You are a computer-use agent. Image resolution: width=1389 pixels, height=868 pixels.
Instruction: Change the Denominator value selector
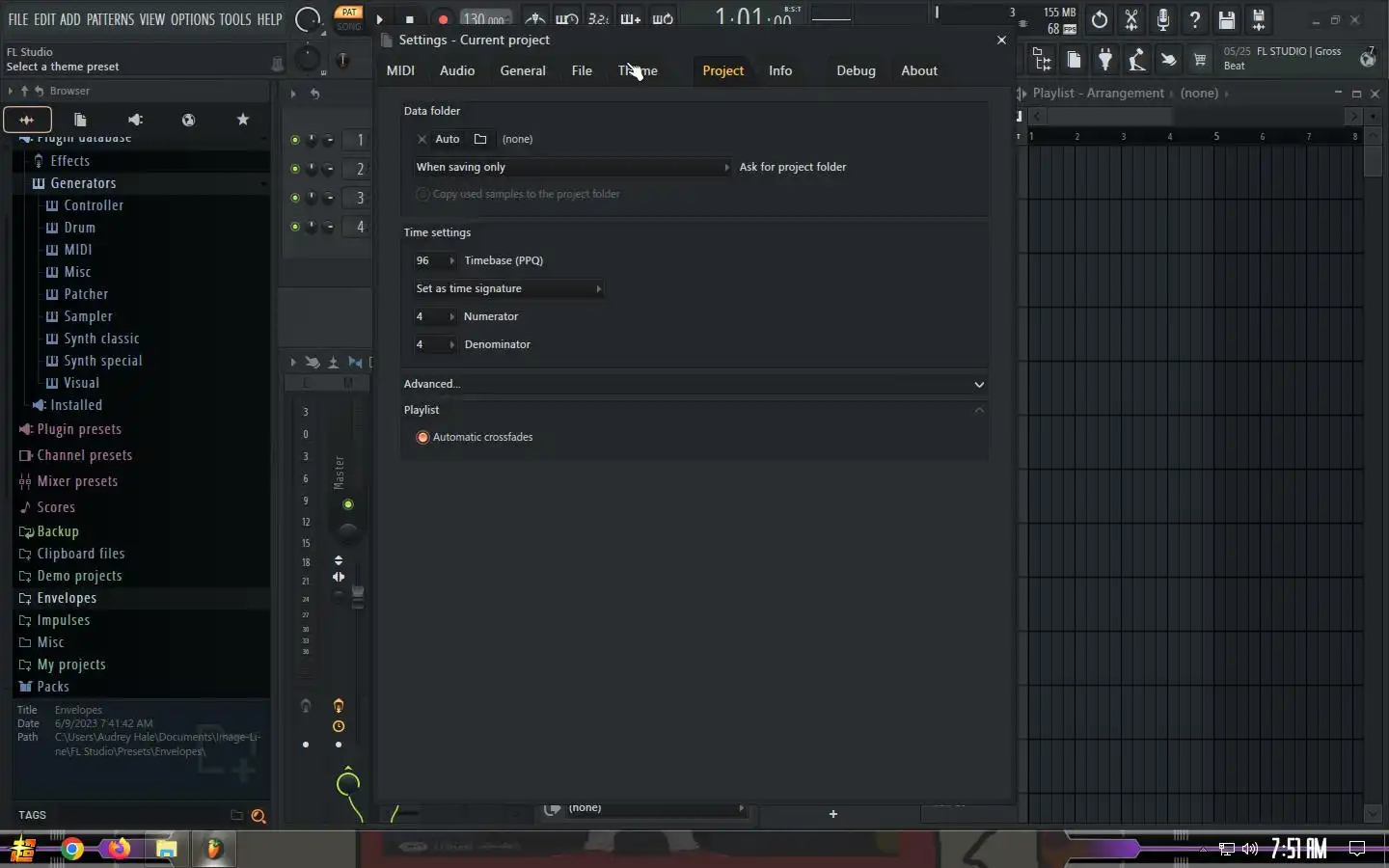(435, 344)
